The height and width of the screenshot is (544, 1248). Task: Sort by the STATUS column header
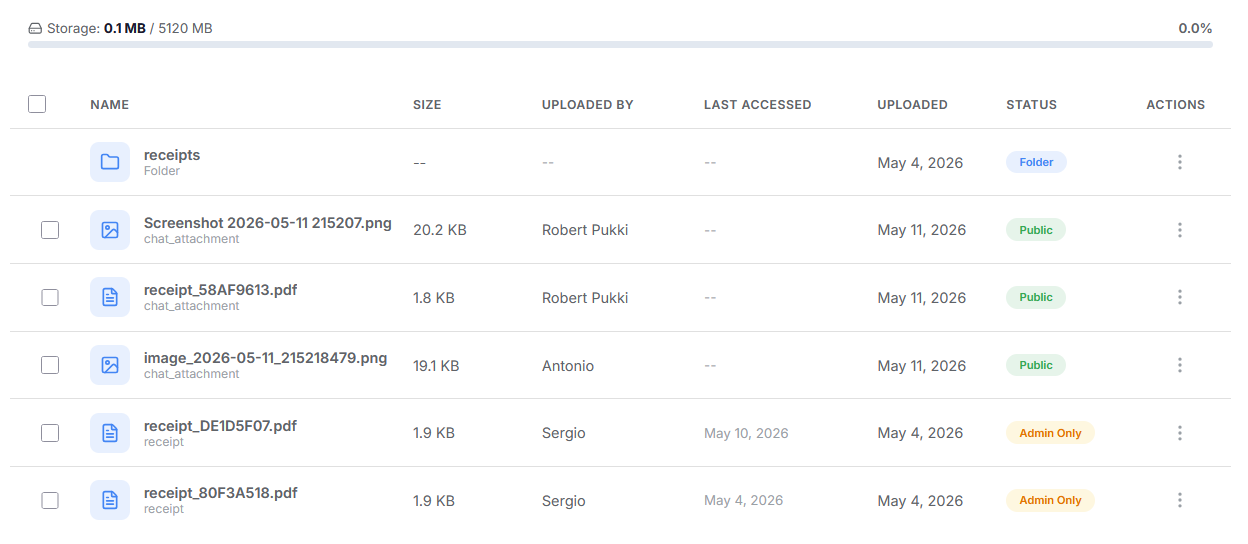1031,104
